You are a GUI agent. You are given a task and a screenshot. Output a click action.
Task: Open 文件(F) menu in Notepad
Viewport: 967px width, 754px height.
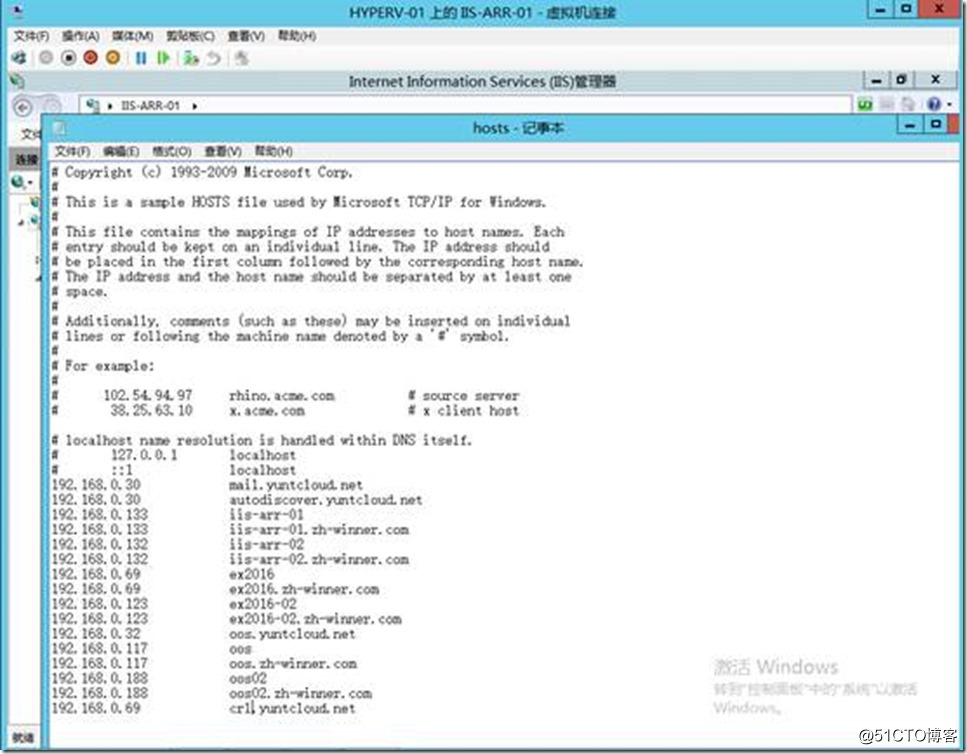point(73,151)
